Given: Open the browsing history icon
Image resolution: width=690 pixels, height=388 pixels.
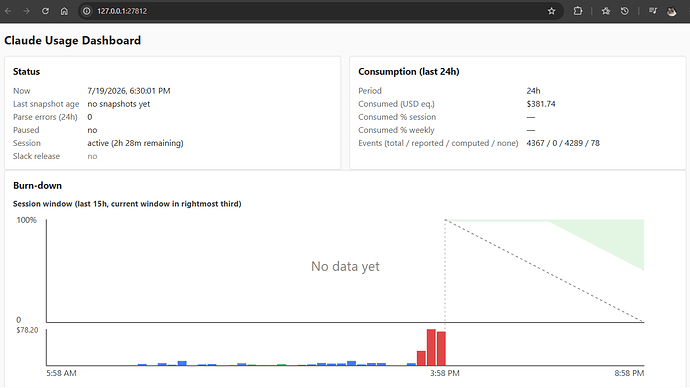Looking at the screenshot, I should coord(624,11).
